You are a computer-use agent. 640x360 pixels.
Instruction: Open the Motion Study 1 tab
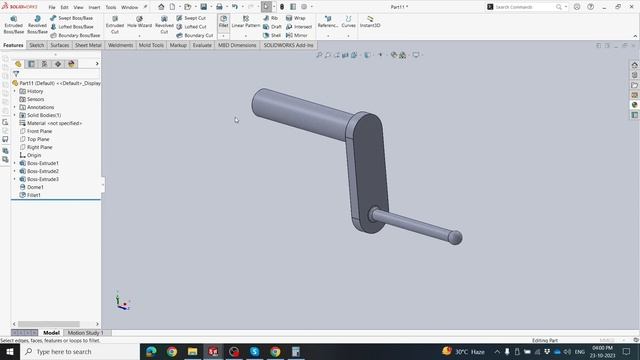[x=85, y=333]
